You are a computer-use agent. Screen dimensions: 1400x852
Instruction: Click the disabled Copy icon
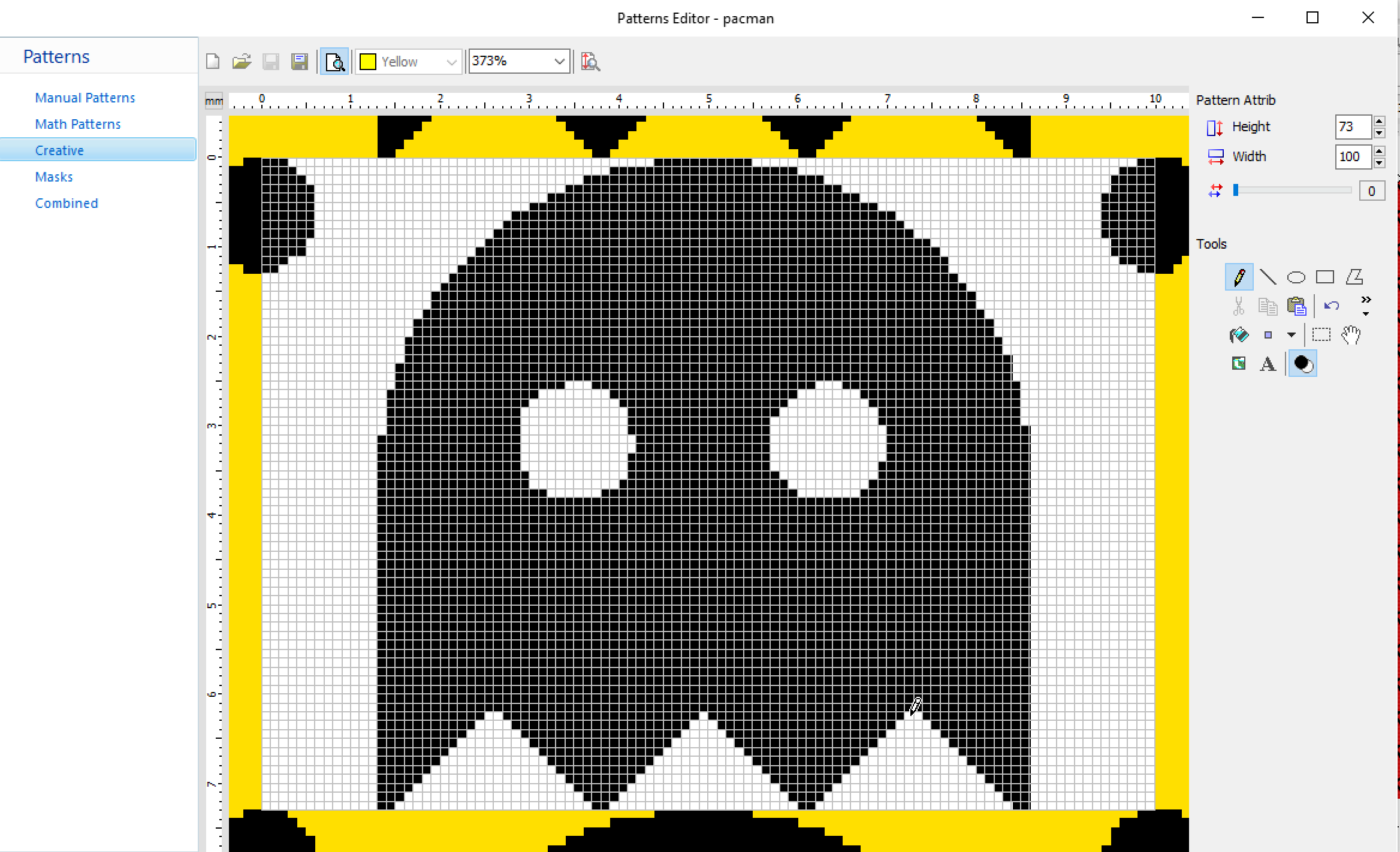[x=1268, y=306]
